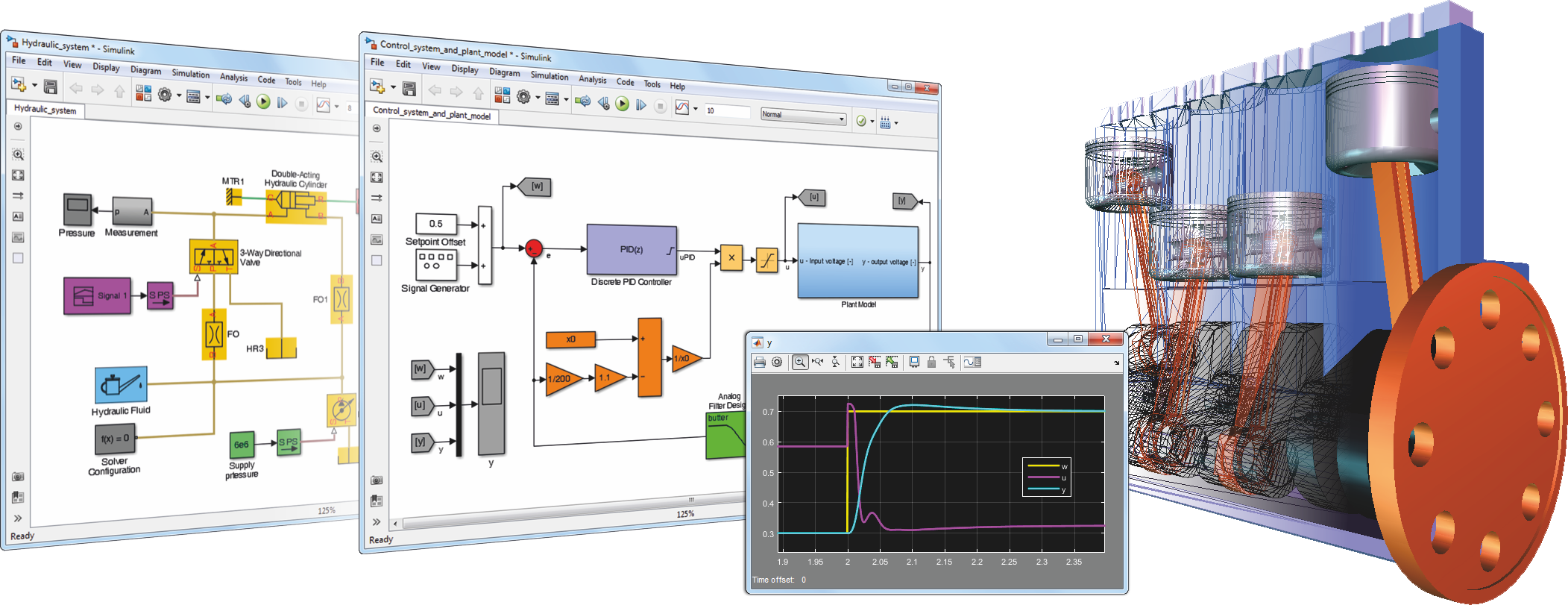
Task: Click Model Explorer icon in Control_system_and_plant_model toolbar
Action: pos(552,98)
